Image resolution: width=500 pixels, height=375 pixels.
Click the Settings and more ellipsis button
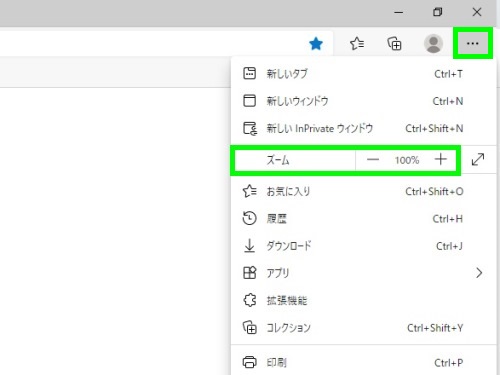pos(472,43)
